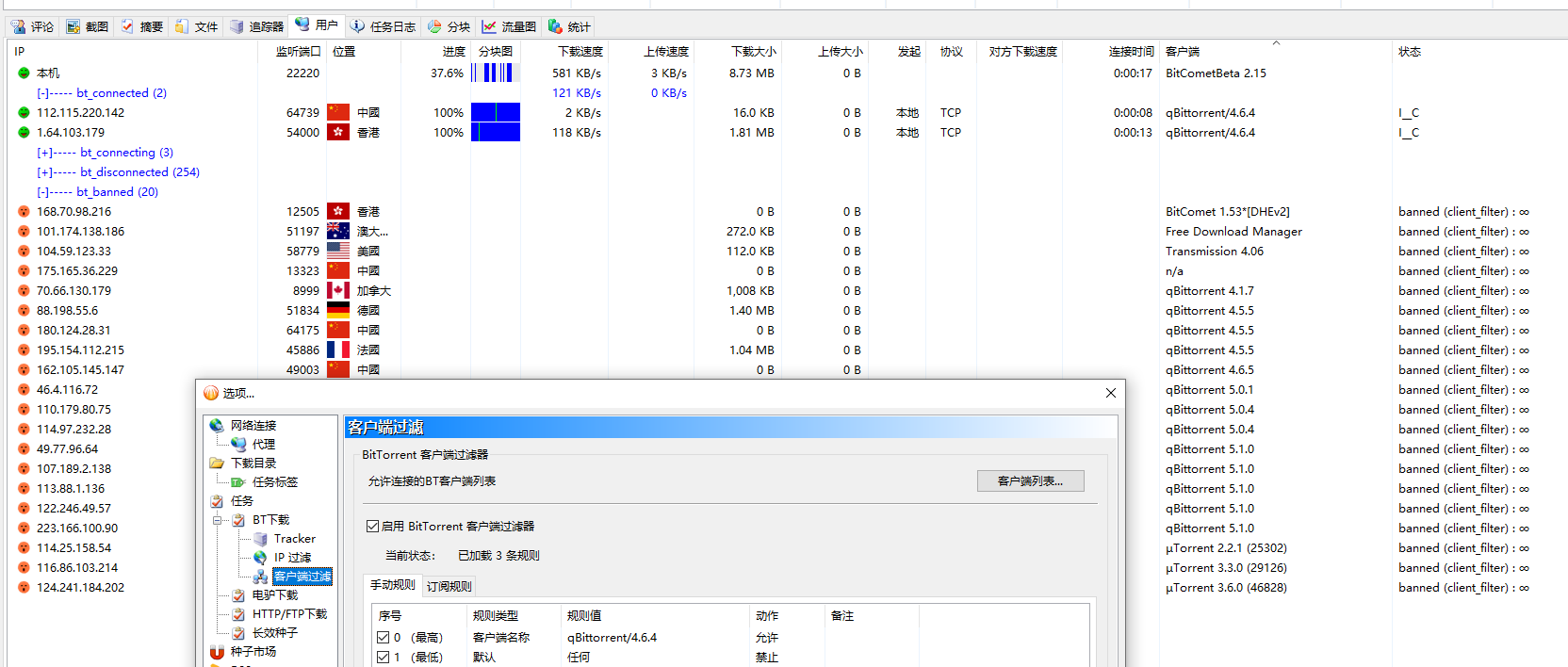Image resolution: width=1568 pixels, height=667 pixels.
Task: Sort peers by the 监听端口 column header
Action: click(x=292, y=52)
